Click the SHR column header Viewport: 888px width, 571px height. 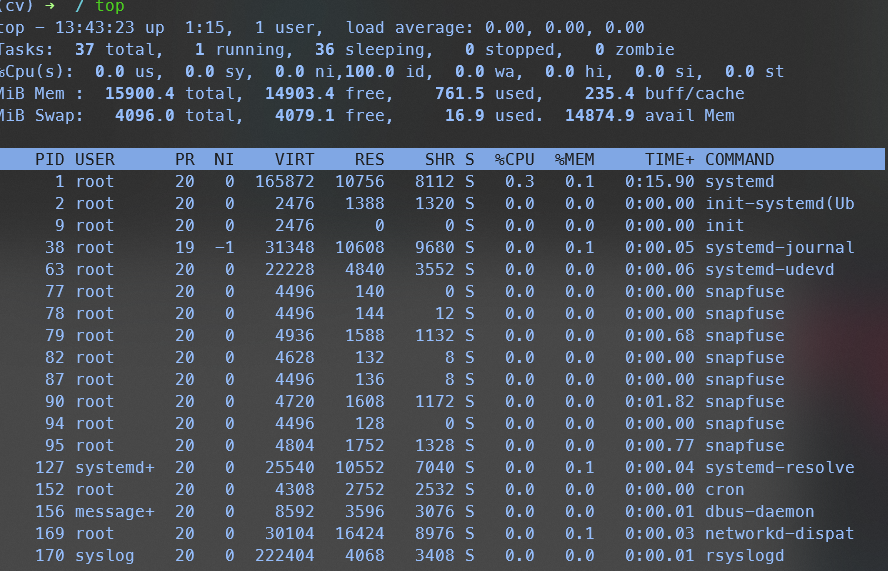440,160
